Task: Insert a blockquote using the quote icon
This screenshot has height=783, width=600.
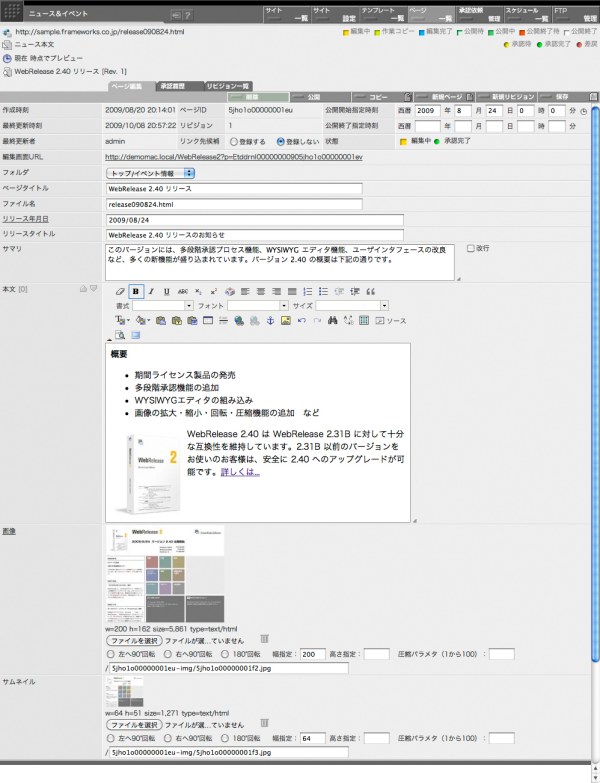Action: click(370, 291)
